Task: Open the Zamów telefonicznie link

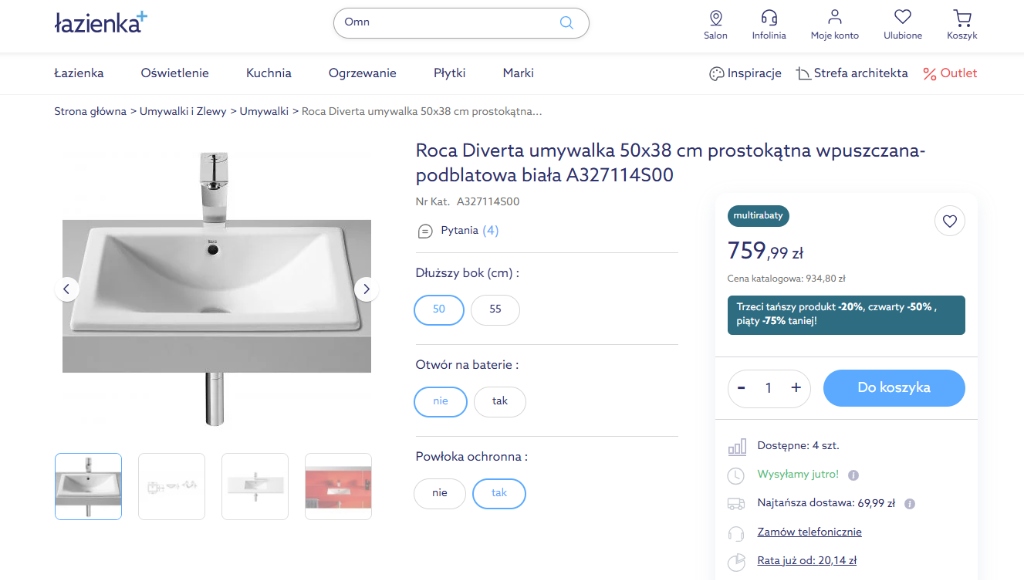Action: coord(809,532)
